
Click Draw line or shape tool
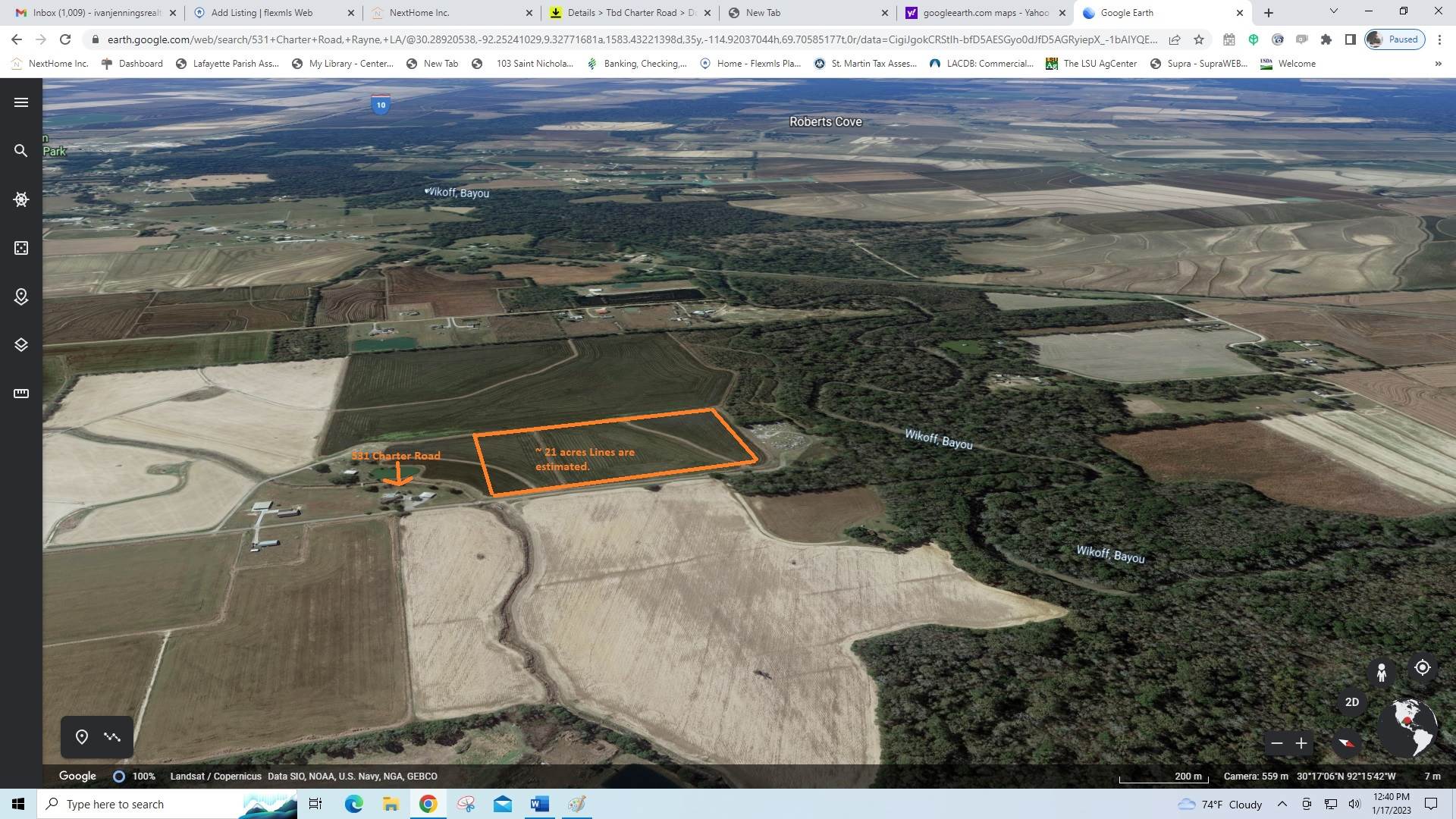[112, 737]
